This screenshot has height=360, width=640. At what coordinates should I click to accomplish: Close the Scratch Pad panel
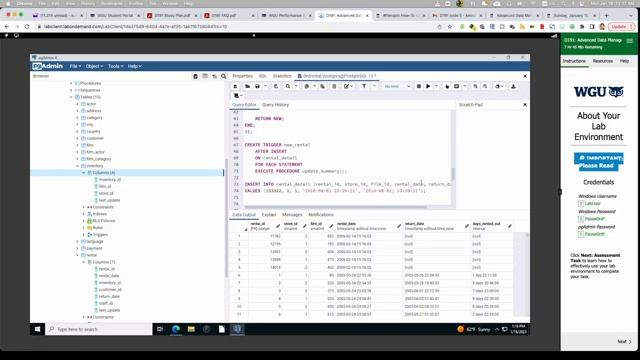click(x=525, y=105)
